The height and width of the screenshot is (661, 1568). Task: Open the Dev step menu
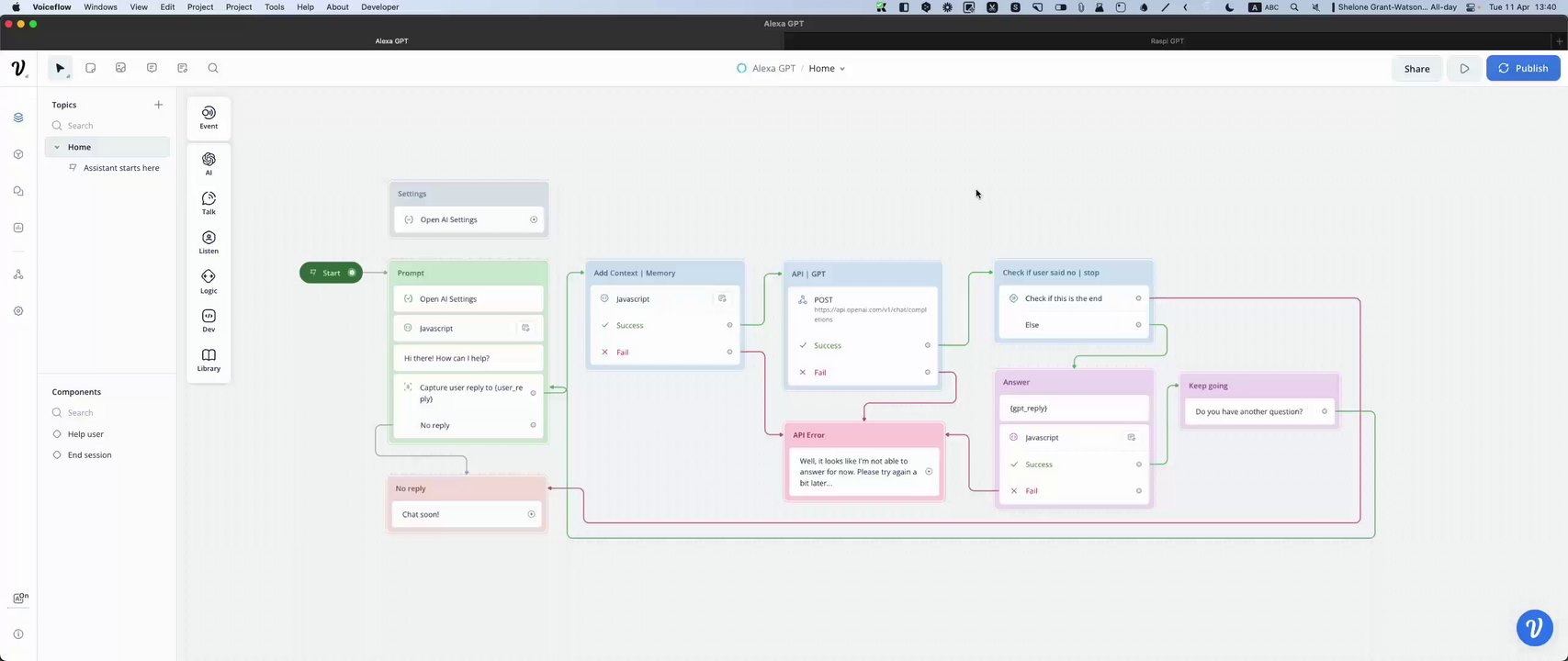tap(209, 320)
